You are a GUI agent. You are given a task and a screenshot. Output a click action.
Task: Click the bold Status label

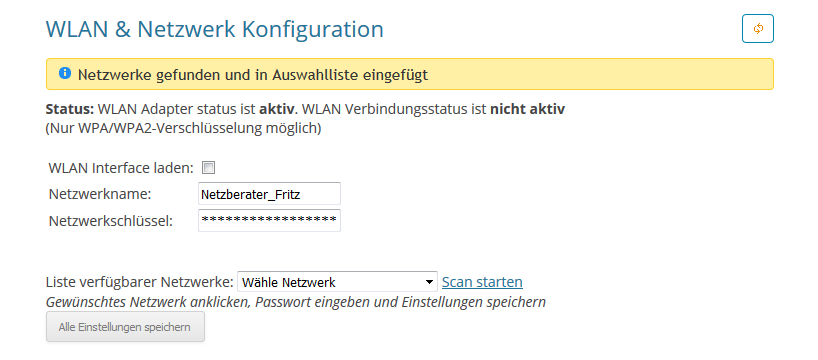70,110
